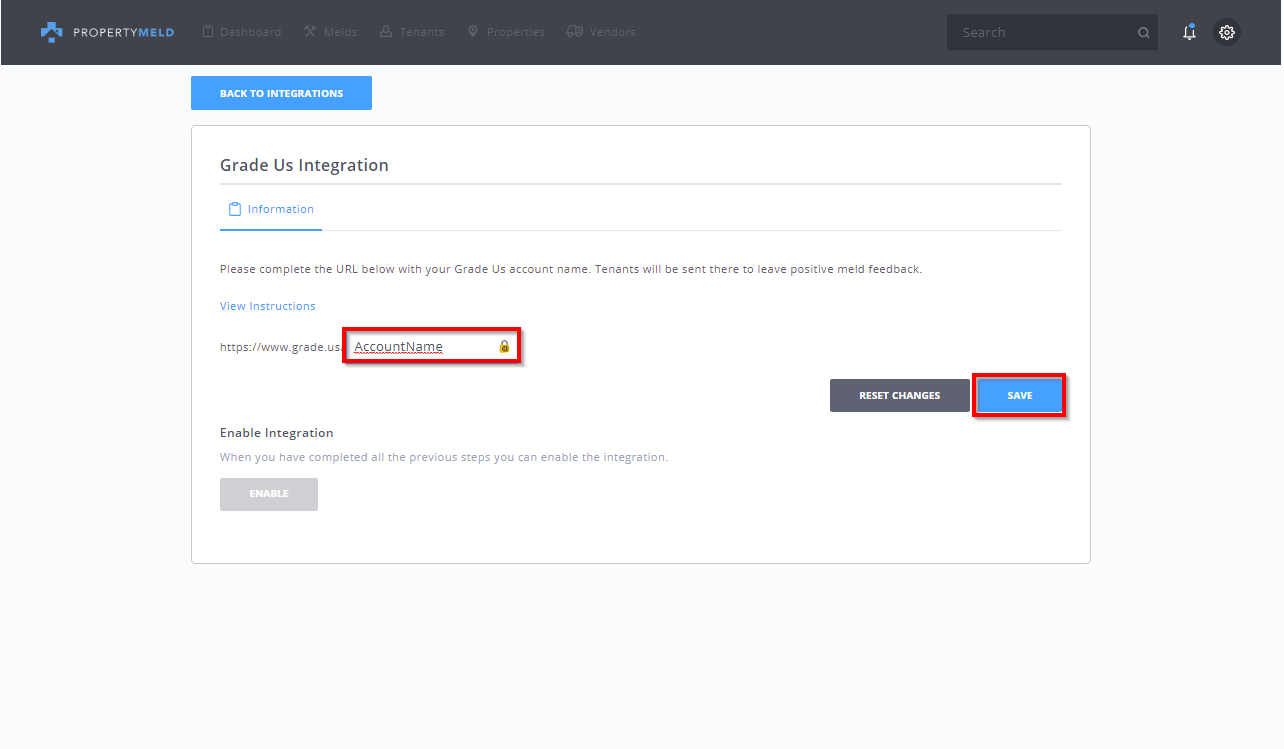
Task: Click the hammer icon beside Melds
Action: click(310, 32)
